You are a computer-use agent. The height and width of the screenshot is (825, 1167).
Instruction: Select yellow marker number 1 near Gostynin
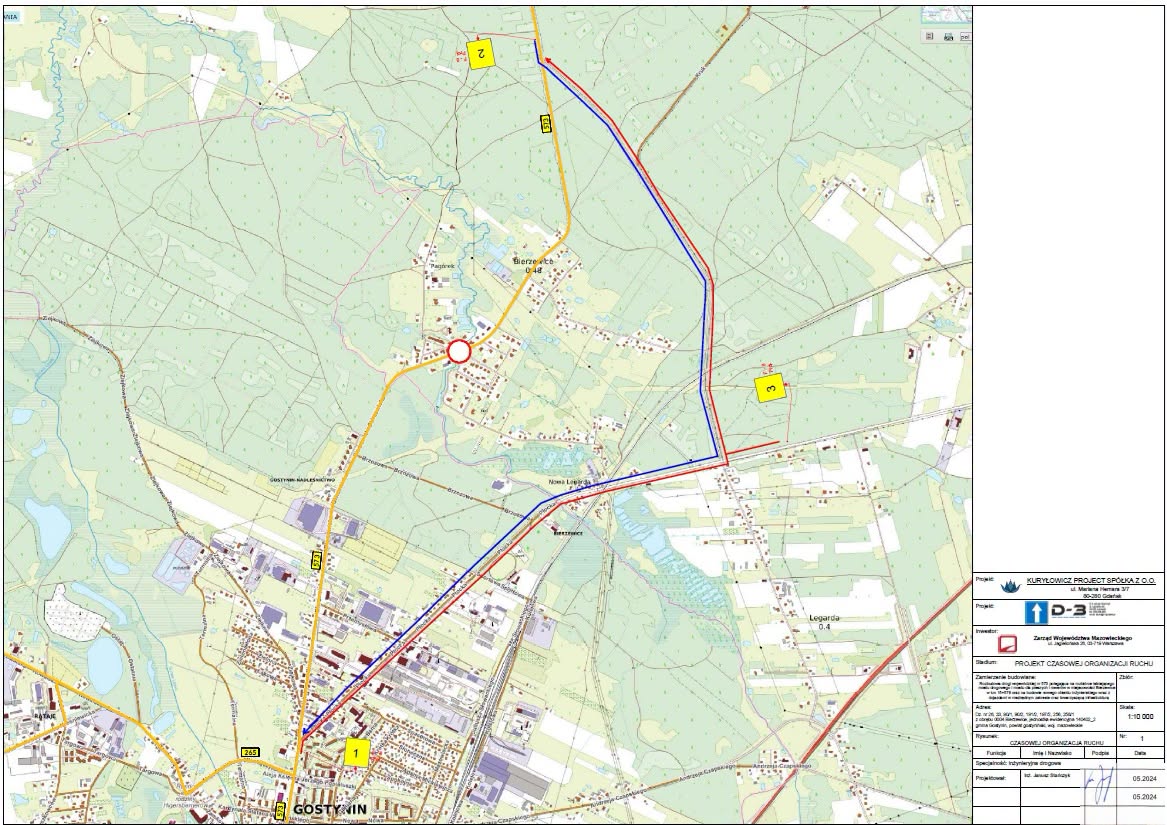pos(357,753)
